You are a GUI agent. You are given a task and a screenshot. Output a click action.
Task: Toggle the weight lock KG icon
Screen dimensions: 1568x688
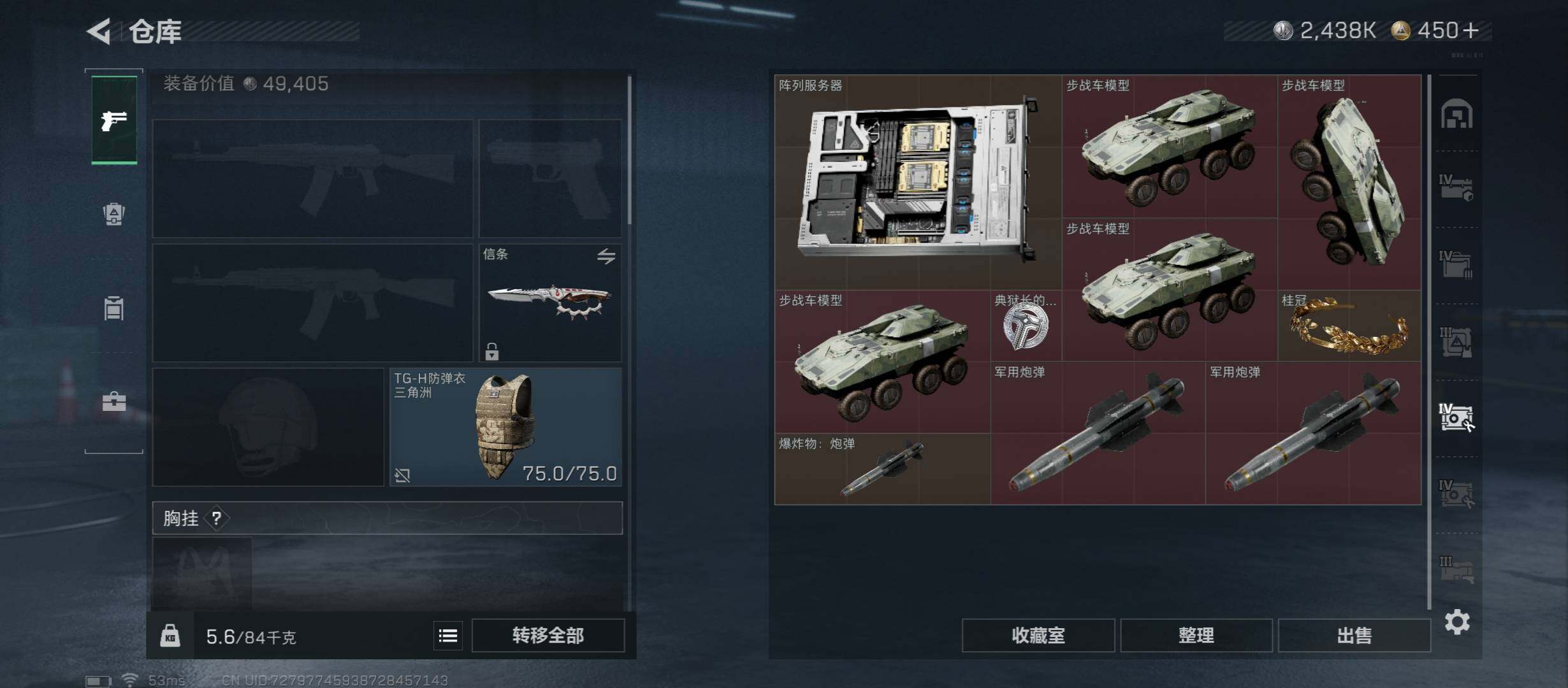170,636
